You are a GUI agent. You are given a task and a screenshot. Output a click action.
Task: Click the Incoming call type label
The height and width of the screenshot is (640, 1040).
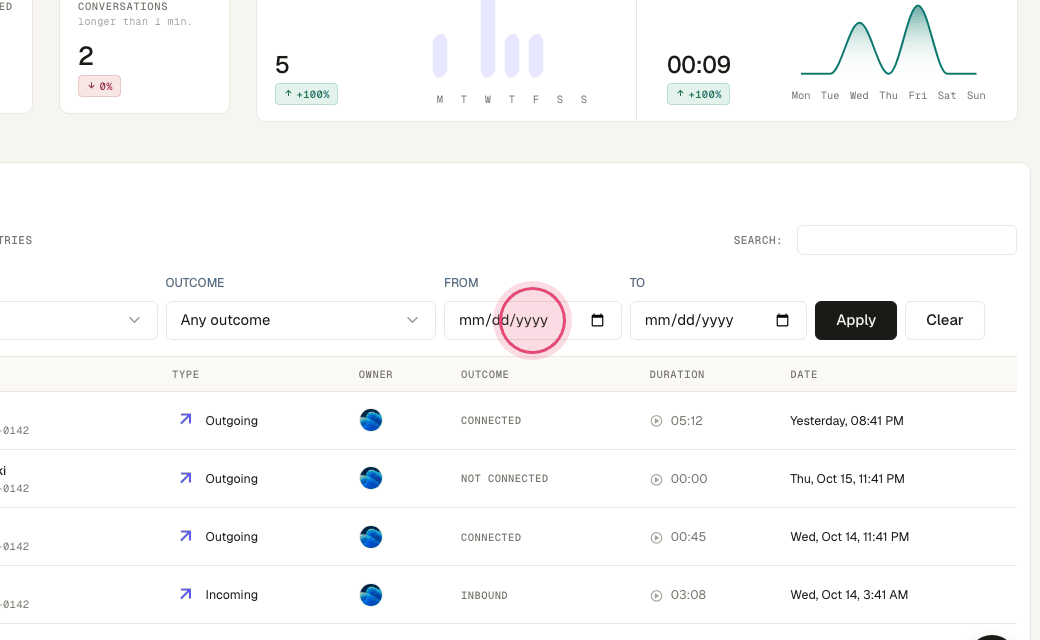tap(231, 595)
